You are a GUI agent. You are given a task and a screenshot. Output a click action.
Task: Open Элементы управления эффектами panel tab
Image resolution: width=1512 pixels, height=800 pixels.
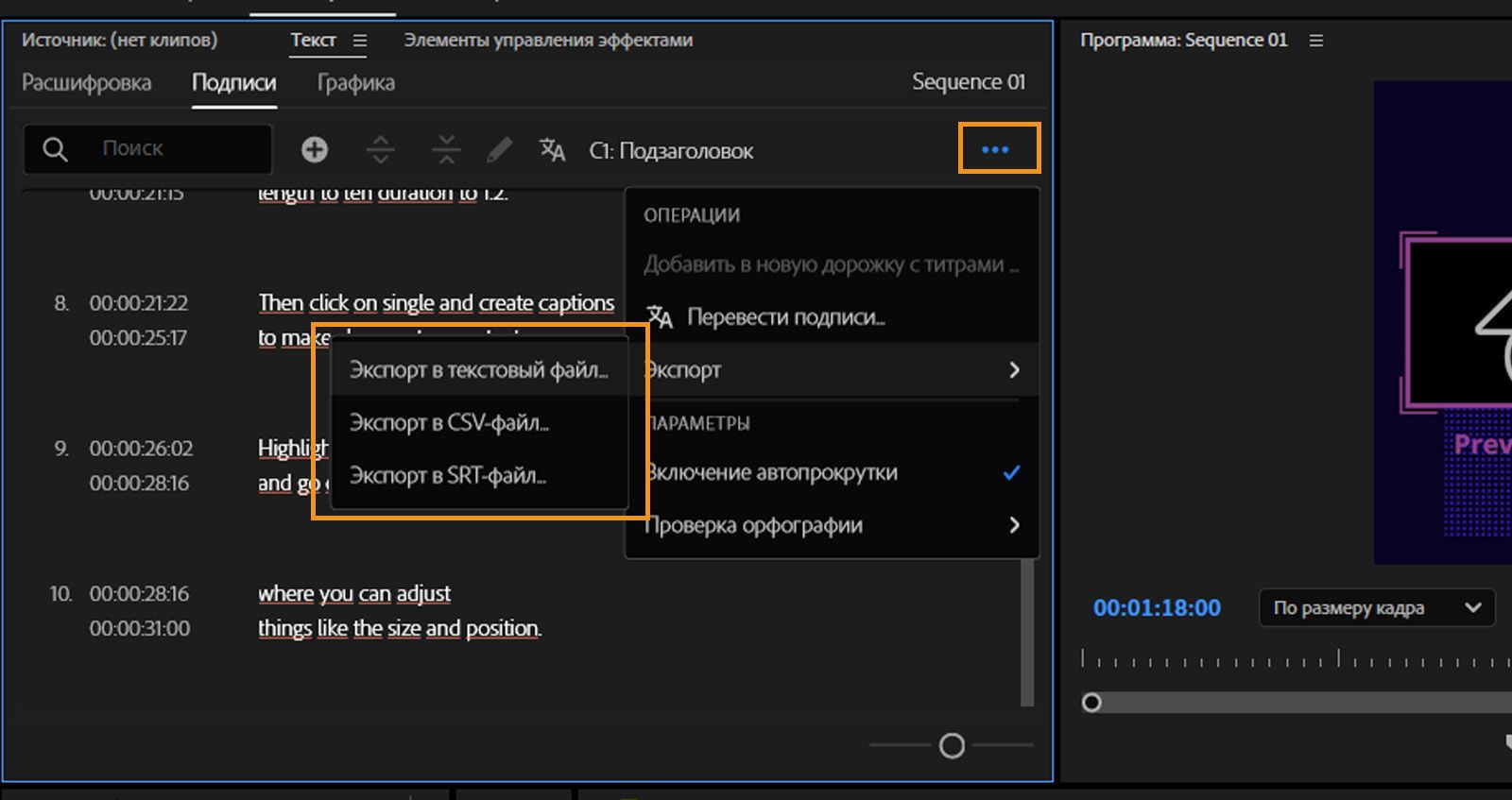[548, 40]
